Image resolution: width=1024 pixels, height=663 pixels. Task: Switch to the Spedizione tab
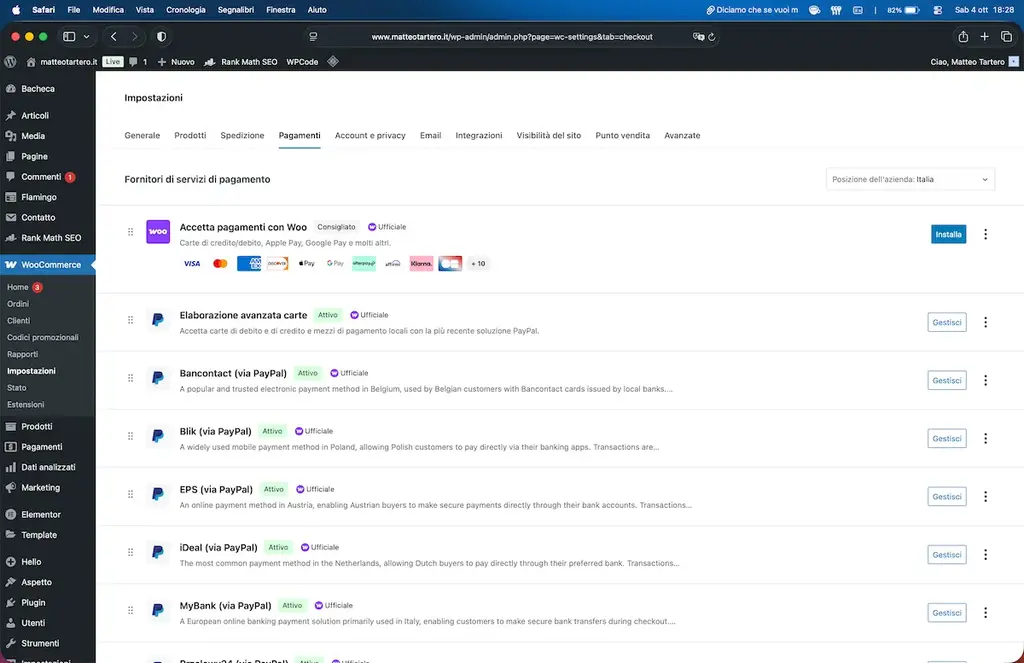point(242,135)
